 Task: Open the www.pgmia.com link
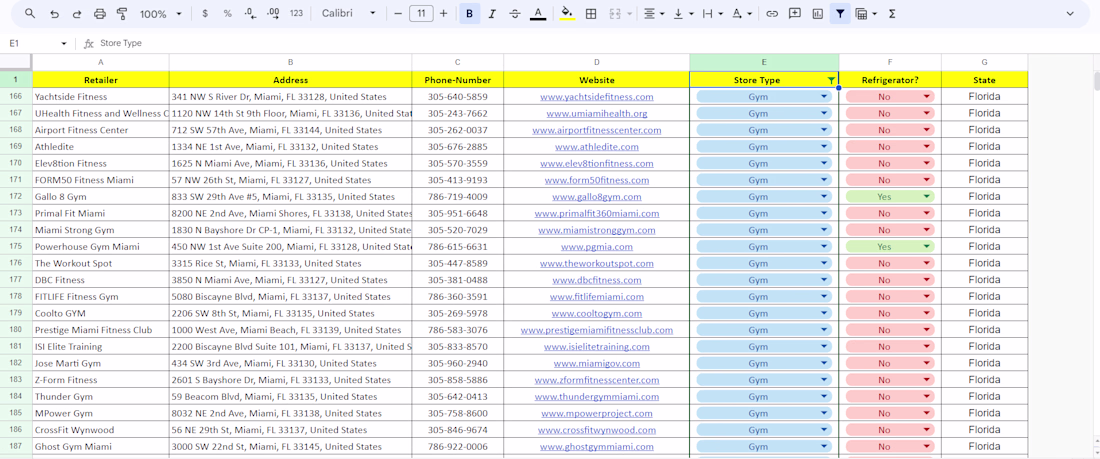click(x=596, y=247)
